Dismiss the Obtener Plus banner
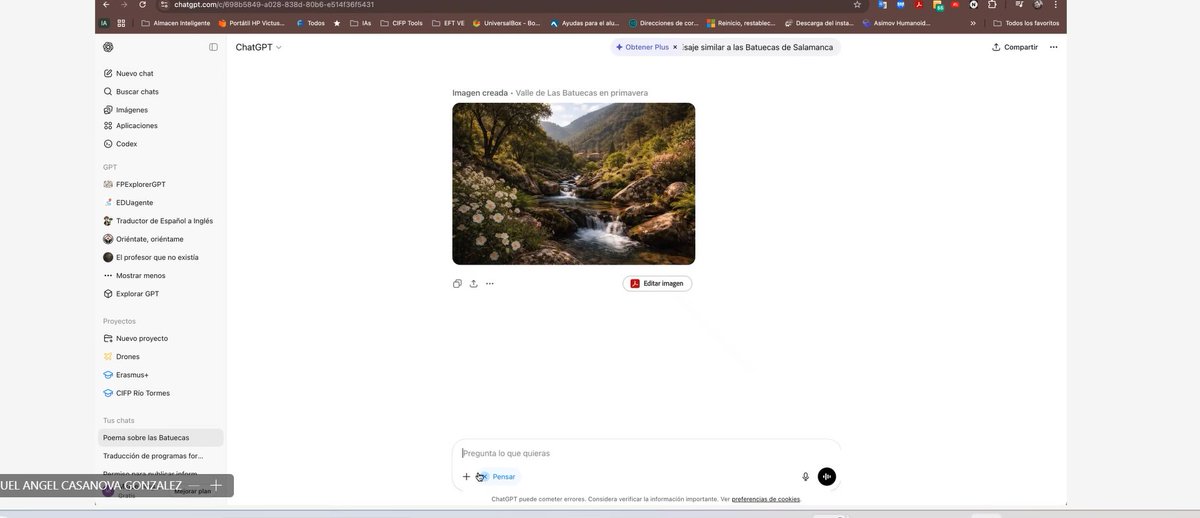The image size is (1200, 518). point(675,47)
